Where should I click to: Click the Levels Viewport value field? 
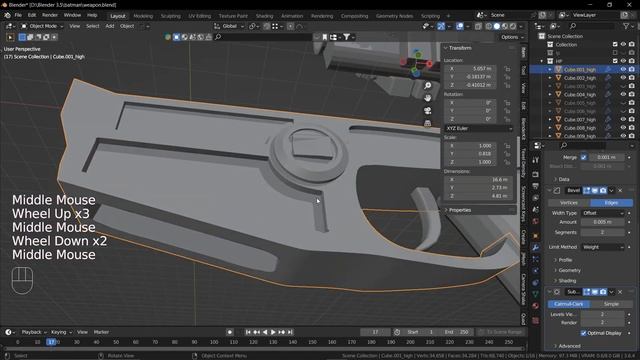coord(603,314)
